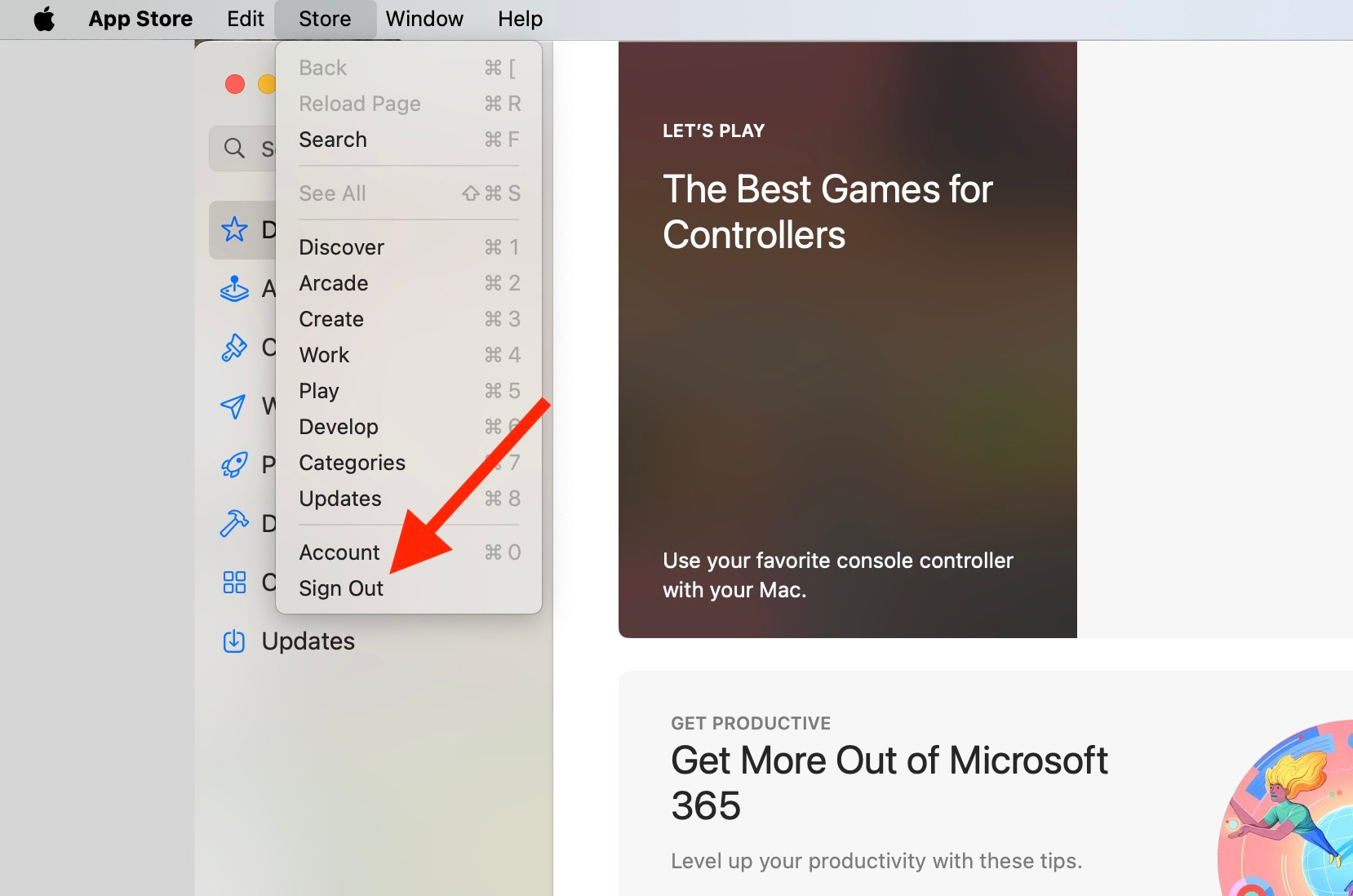Open the App Store application menu

140,19
